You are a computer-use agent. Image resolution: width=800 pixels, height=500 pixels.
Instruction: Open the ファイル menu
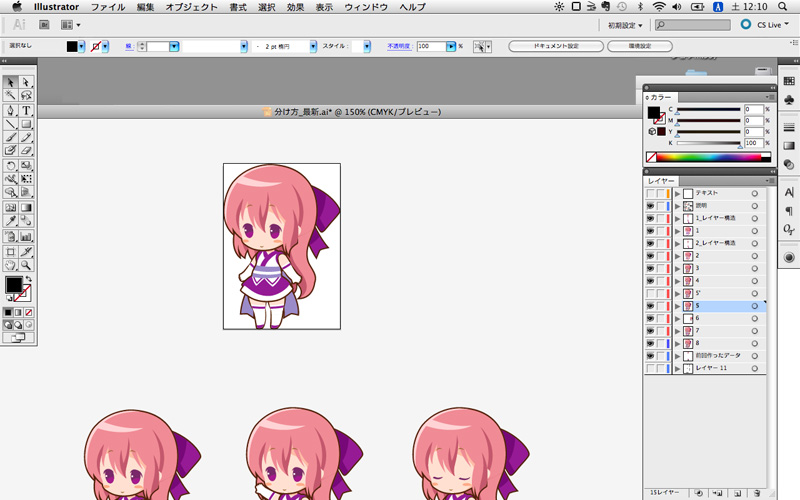pyautogui.click(x=108, y=7)
